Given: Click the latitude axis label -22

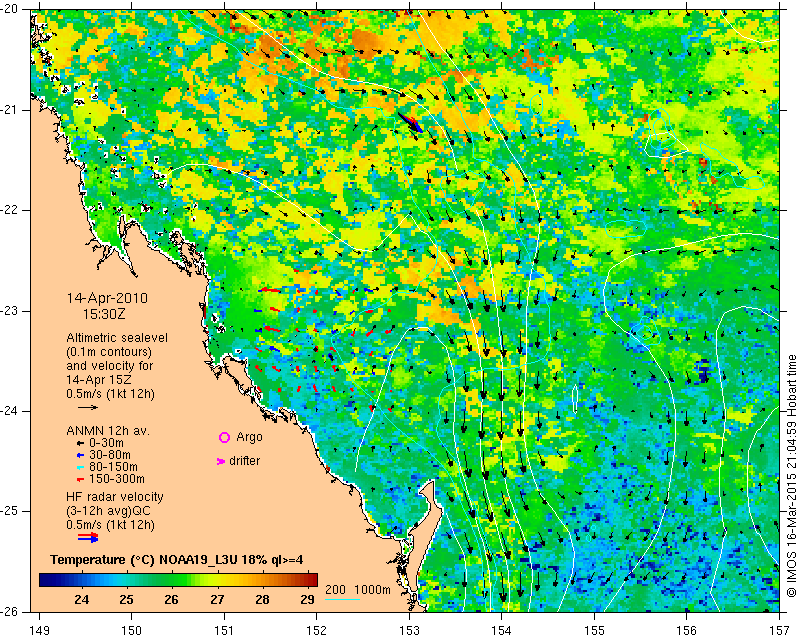Looking at the screenshot, I should click(x=10, y=210).
